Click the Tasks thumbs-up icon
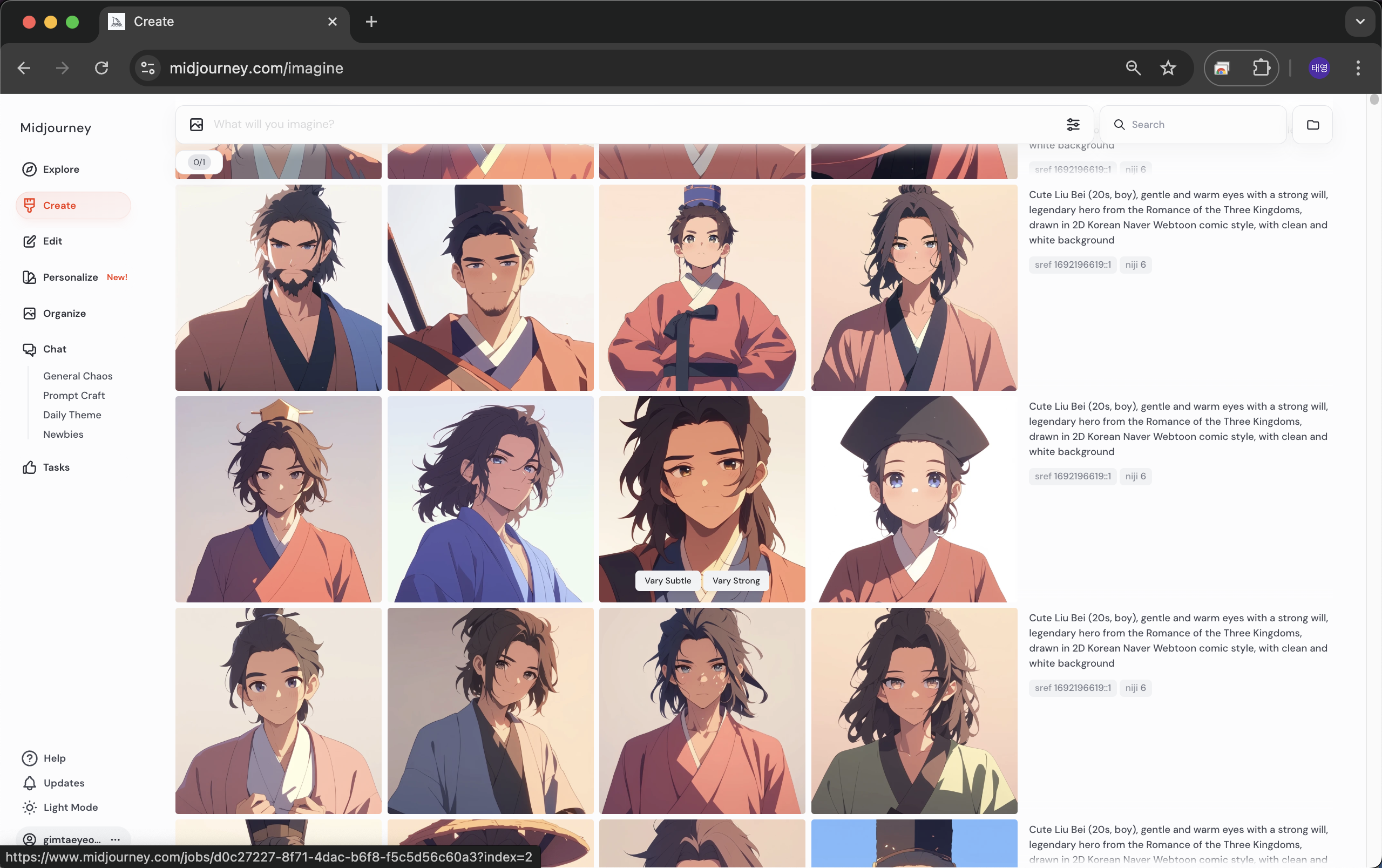The image size is (1382, 868). tap(29, 467)
